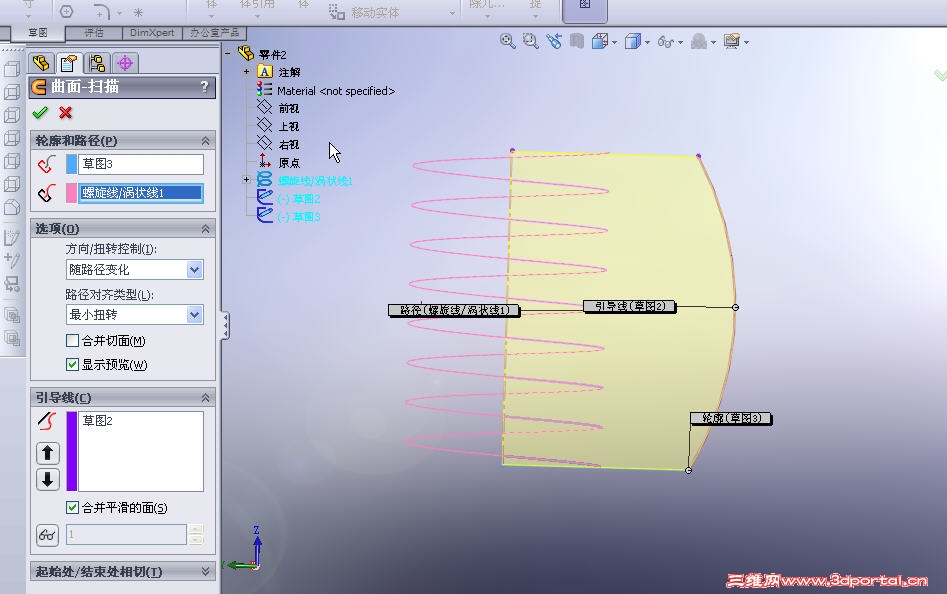This screenshot has width=947, height=594.
Task: Switch to 评估 tab
Action: (94, 33)
